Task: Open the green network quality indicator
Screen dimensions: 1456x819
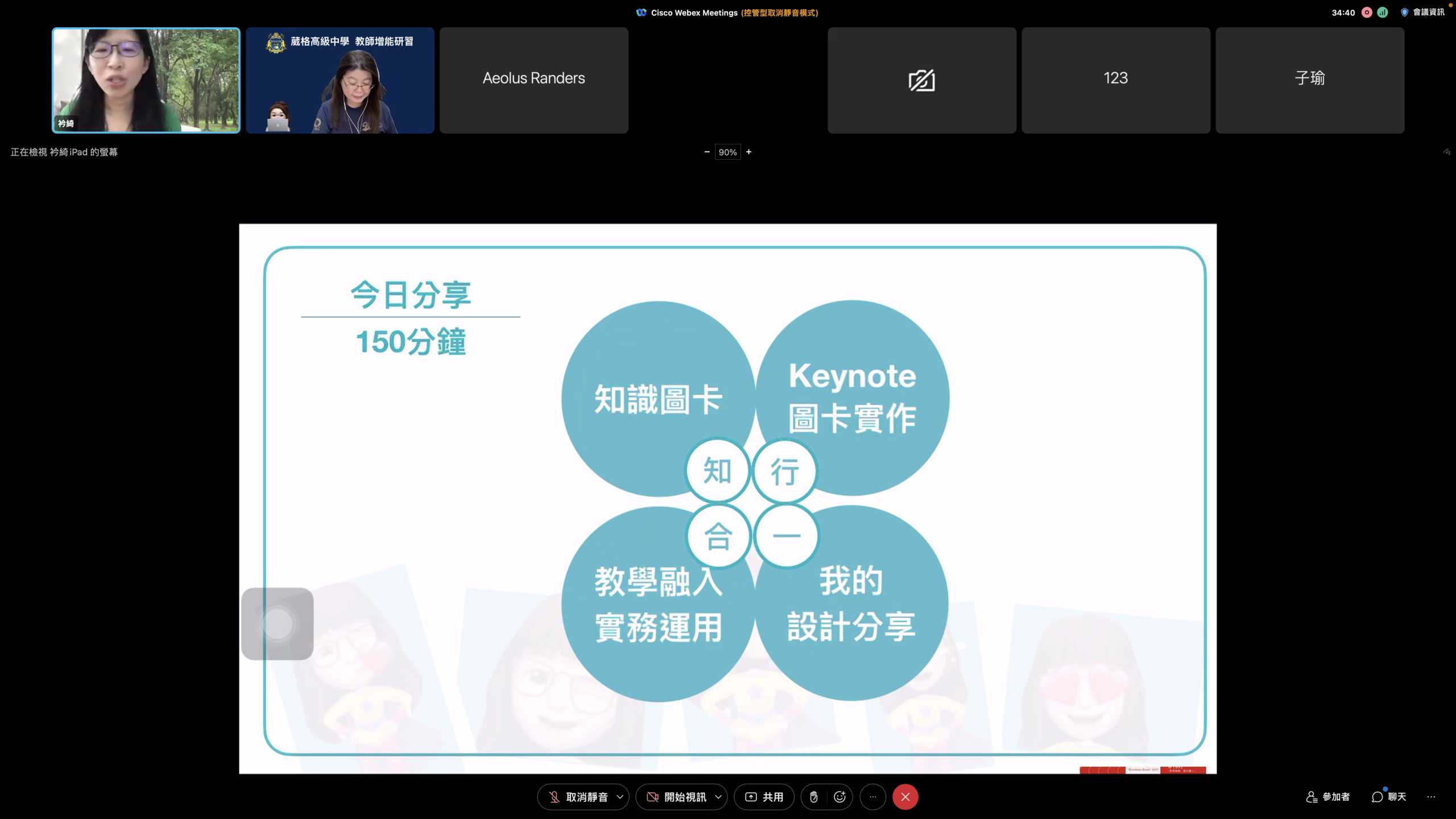Action: point(1383,13)
